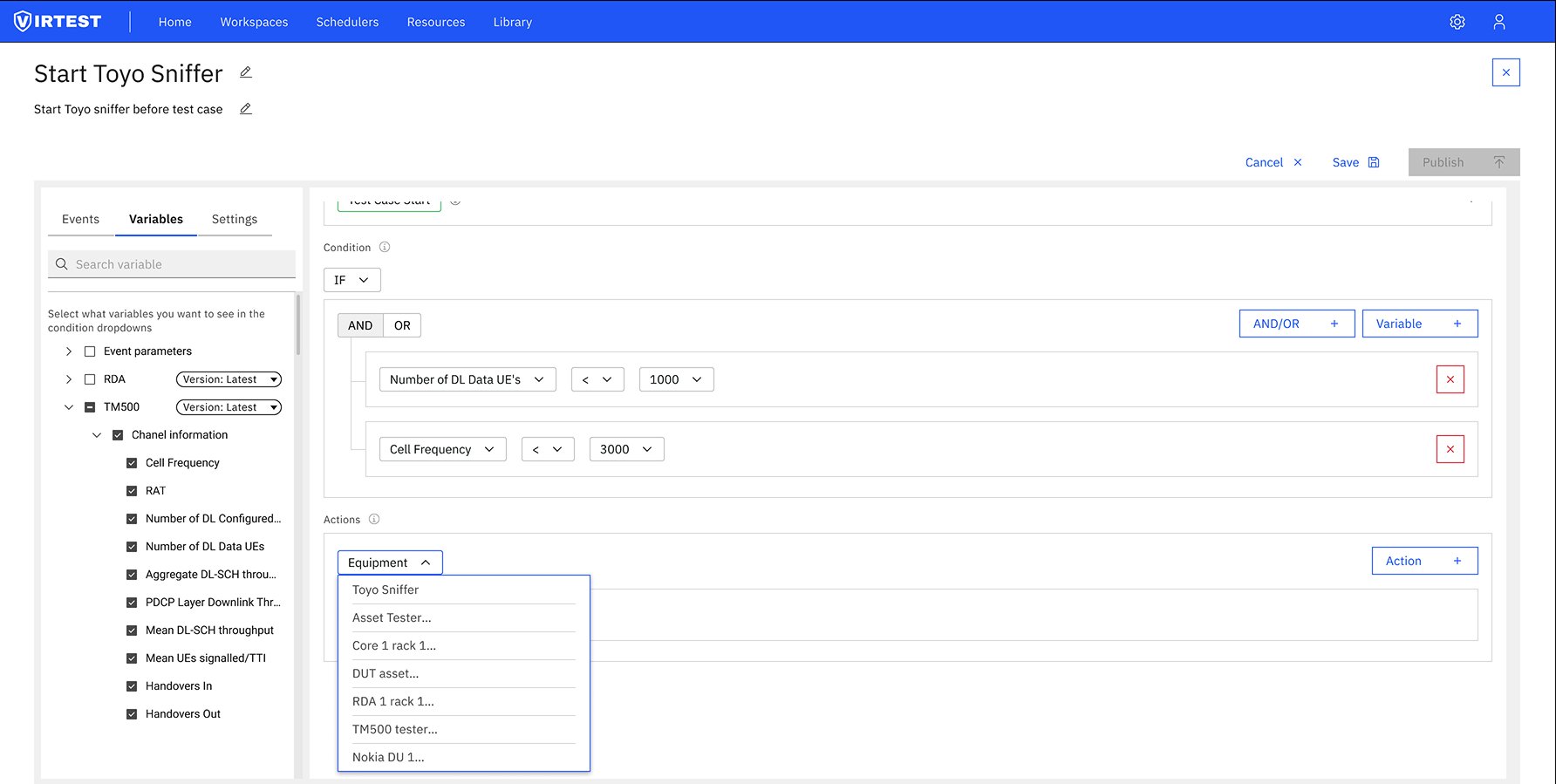Uncheck the Cell Frequency variable
This screenshot has height=784, width=1556.
132,463
